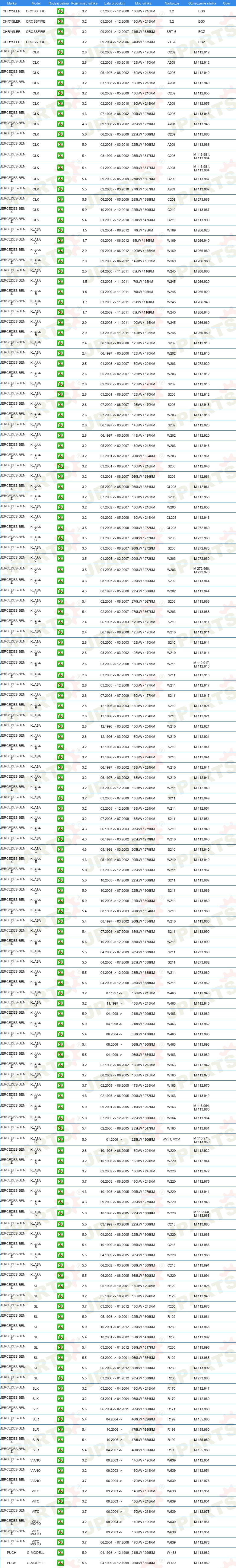Screen dimensions: 236x1568
Task: Click fuel icon in SLR 04.2004 row
Action: 60,1420
